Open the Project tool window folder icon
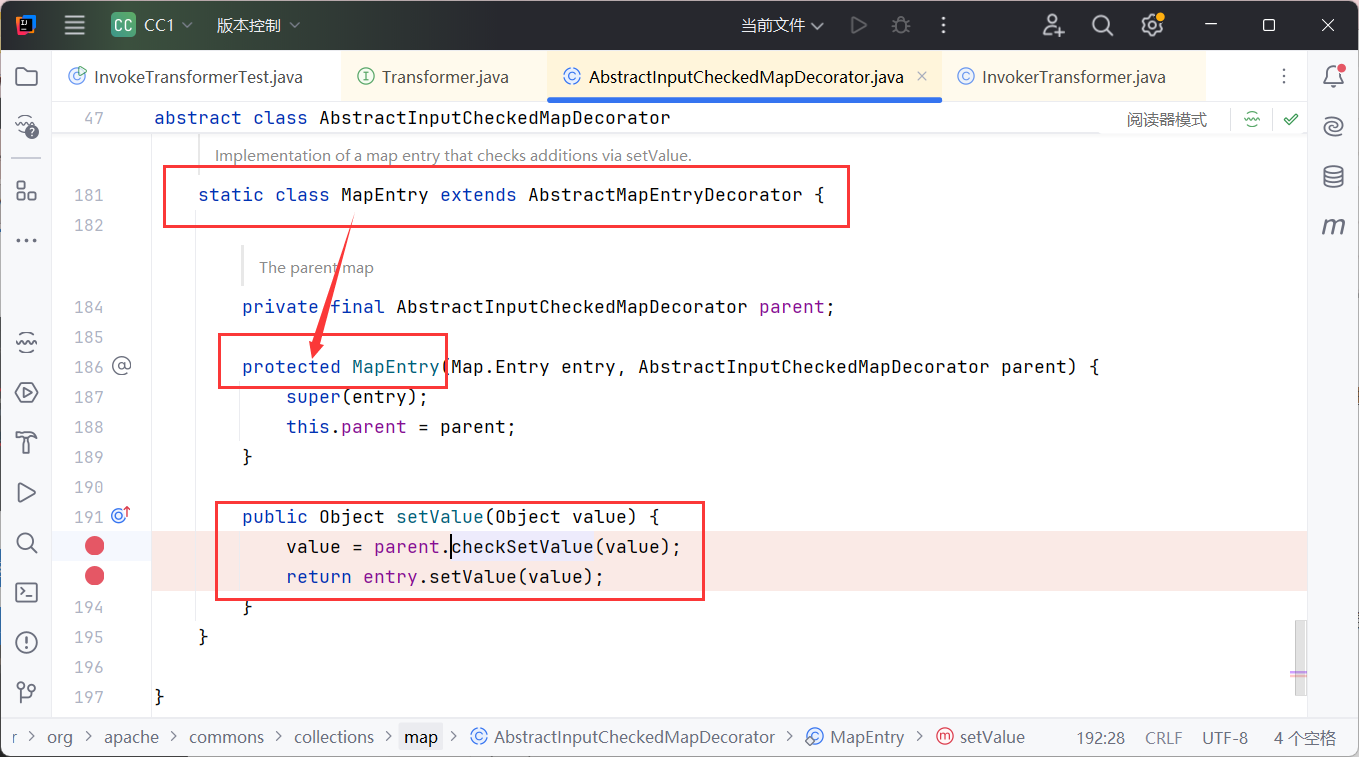 pyautogui.click(x=27, y=77)
